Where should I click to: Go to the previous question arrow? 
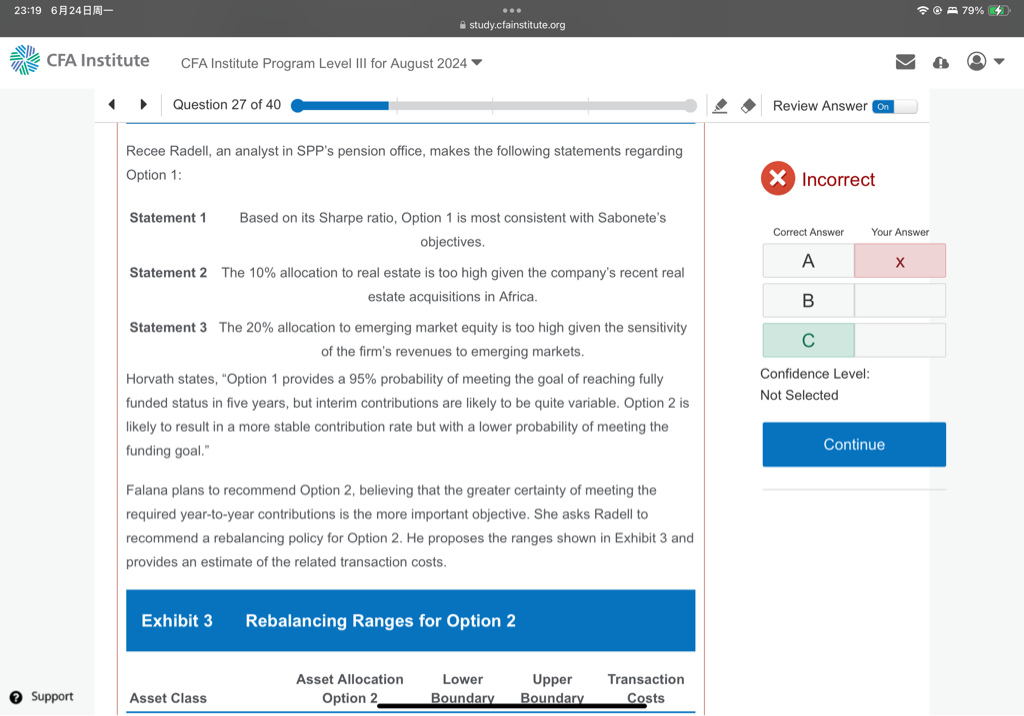coord(112,105)
